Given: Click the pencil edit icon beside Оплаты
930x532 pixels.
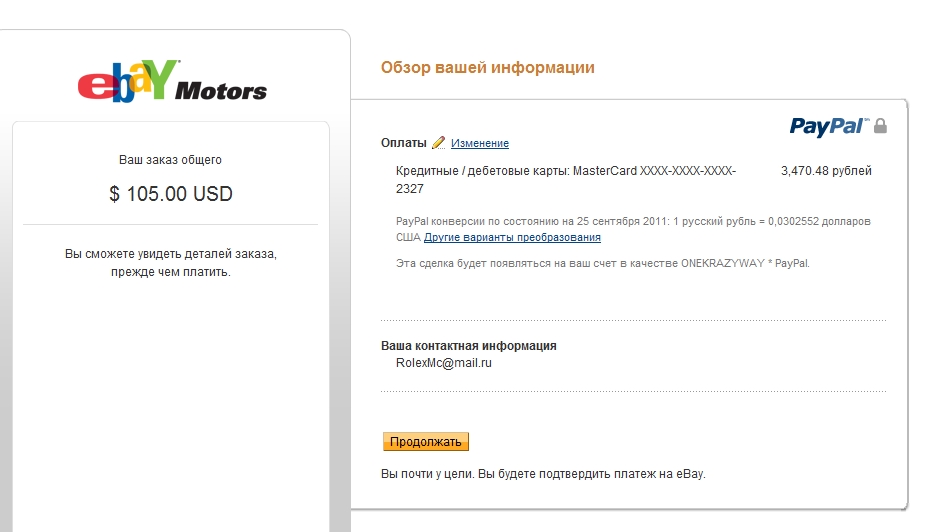Looking at the screenshot, I should (x=438, y=143).
